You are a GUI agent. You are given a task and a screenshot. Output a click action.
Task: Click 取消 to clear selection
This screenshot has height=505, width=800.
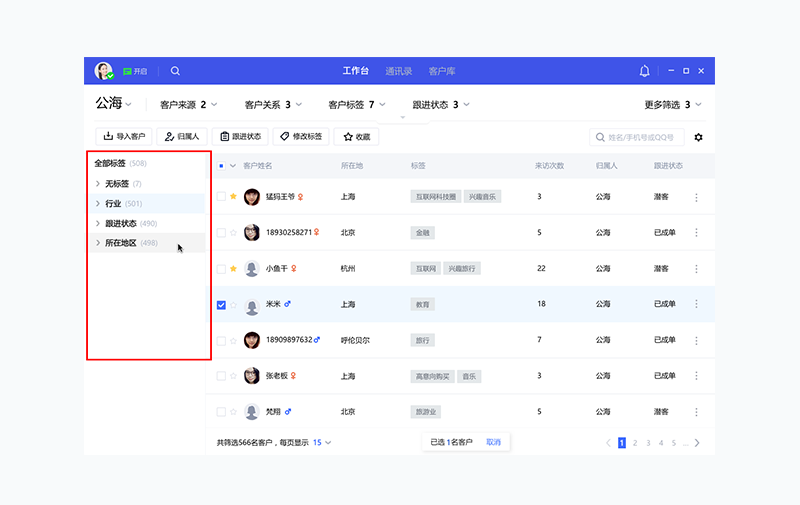coord(493,442)
